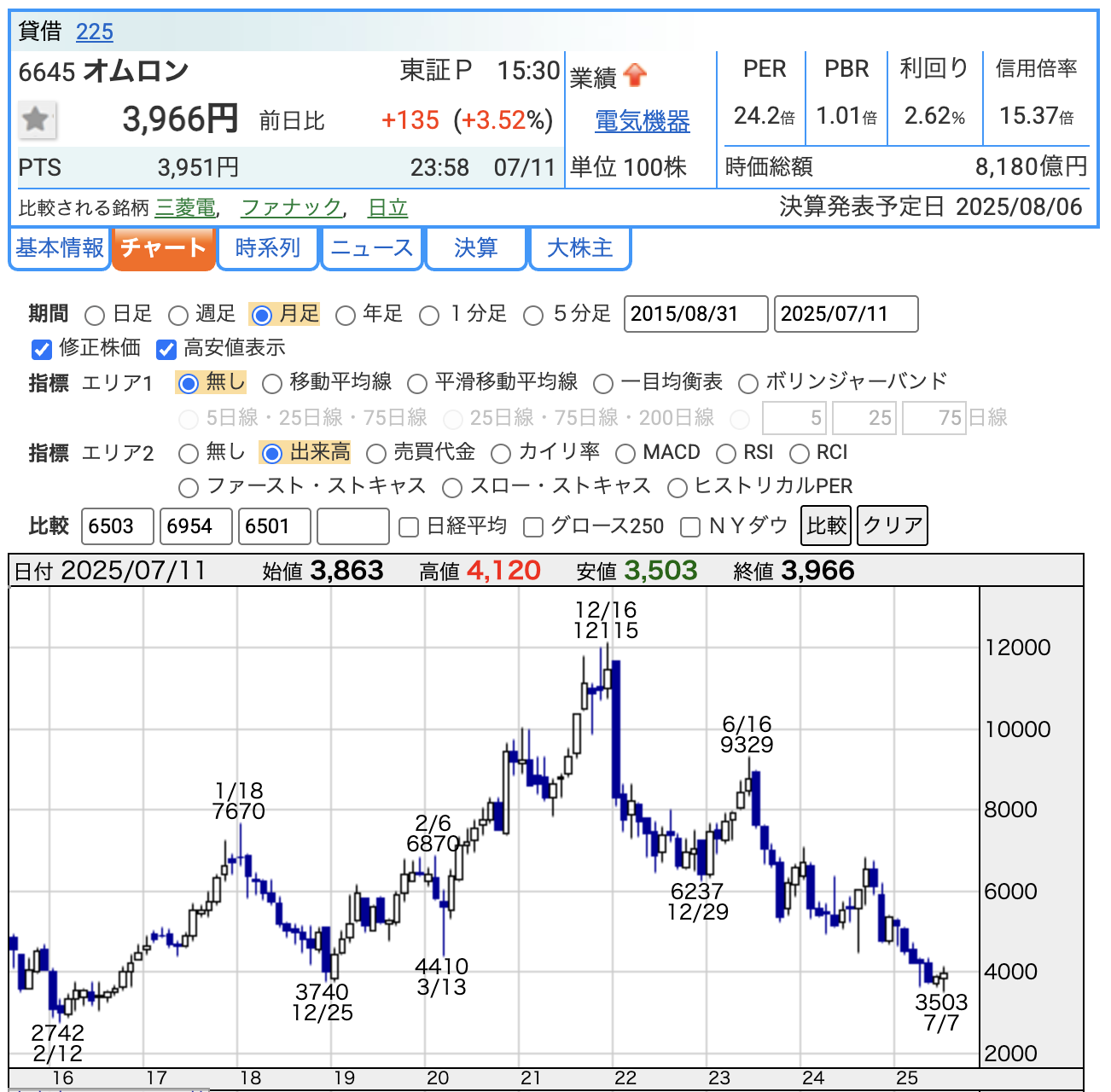Open the 225 link next to 貸借
Screen dimensions: 1111x1092
95,32
